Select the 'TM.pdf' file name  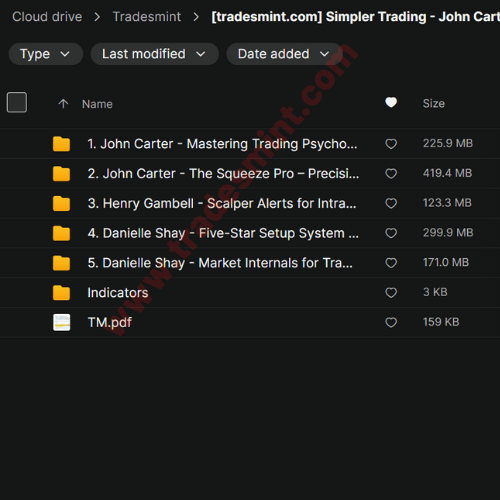coord(110,322)
